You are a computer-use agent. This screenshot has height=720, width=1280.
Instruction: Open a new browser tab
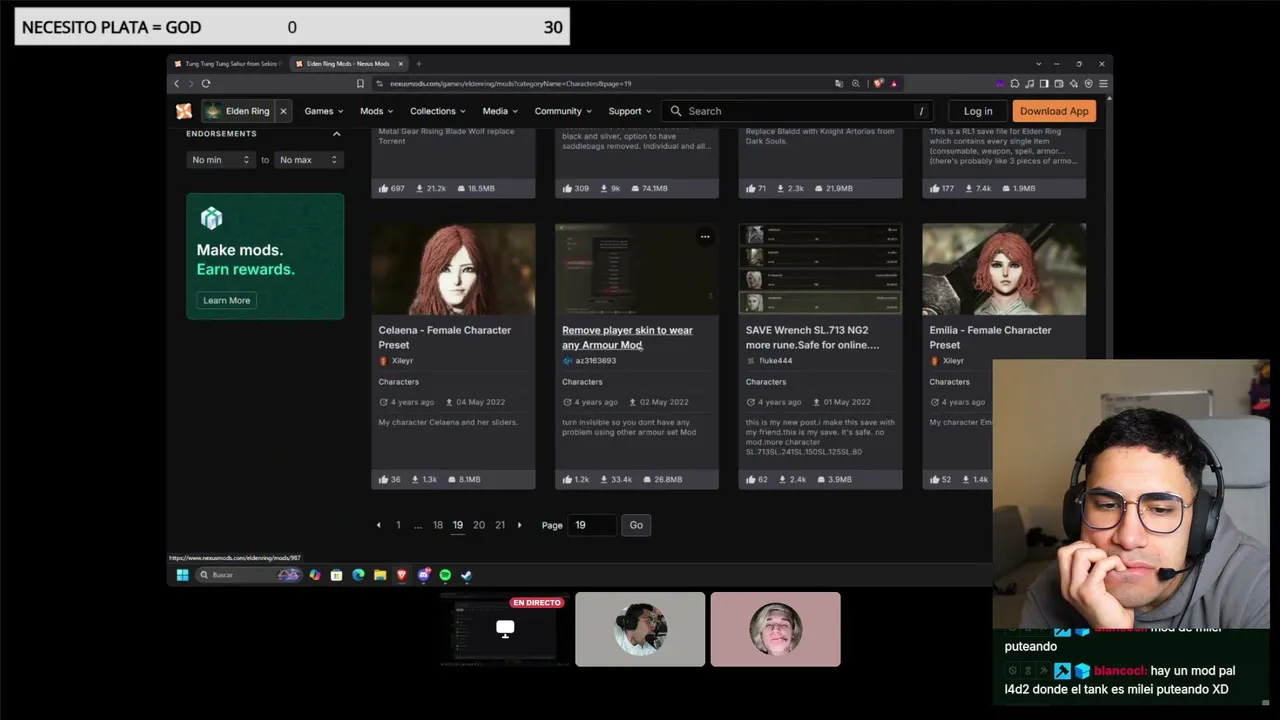pos(419,64)
